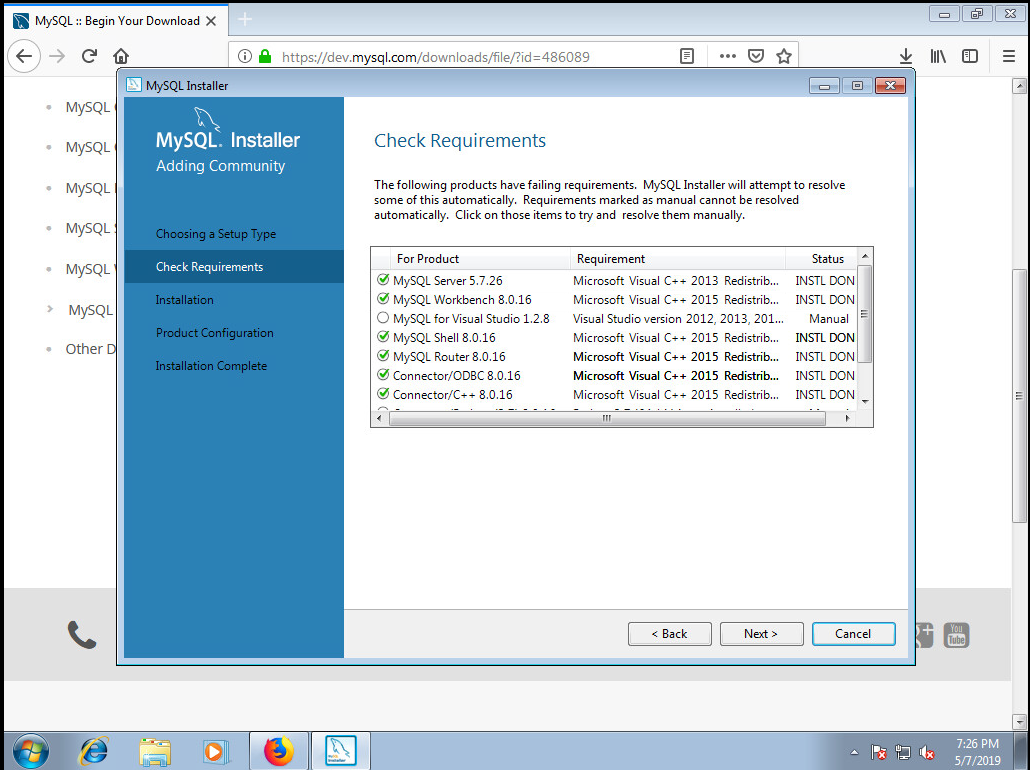1030x770 pixels.
Task: Switch to MySQL Installer taskbar button
Action: click(341, 751)
